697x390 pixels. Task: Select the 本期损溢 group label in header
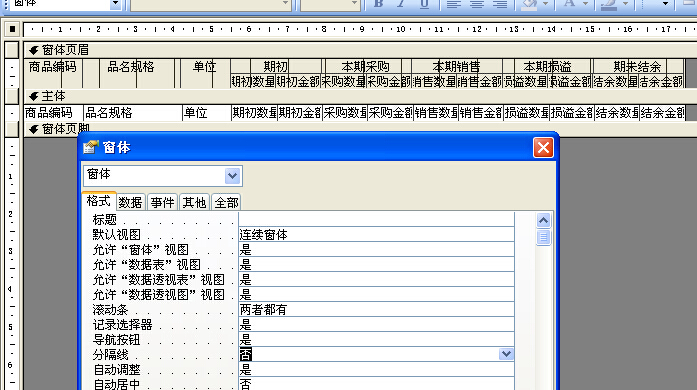click(547, 67)
